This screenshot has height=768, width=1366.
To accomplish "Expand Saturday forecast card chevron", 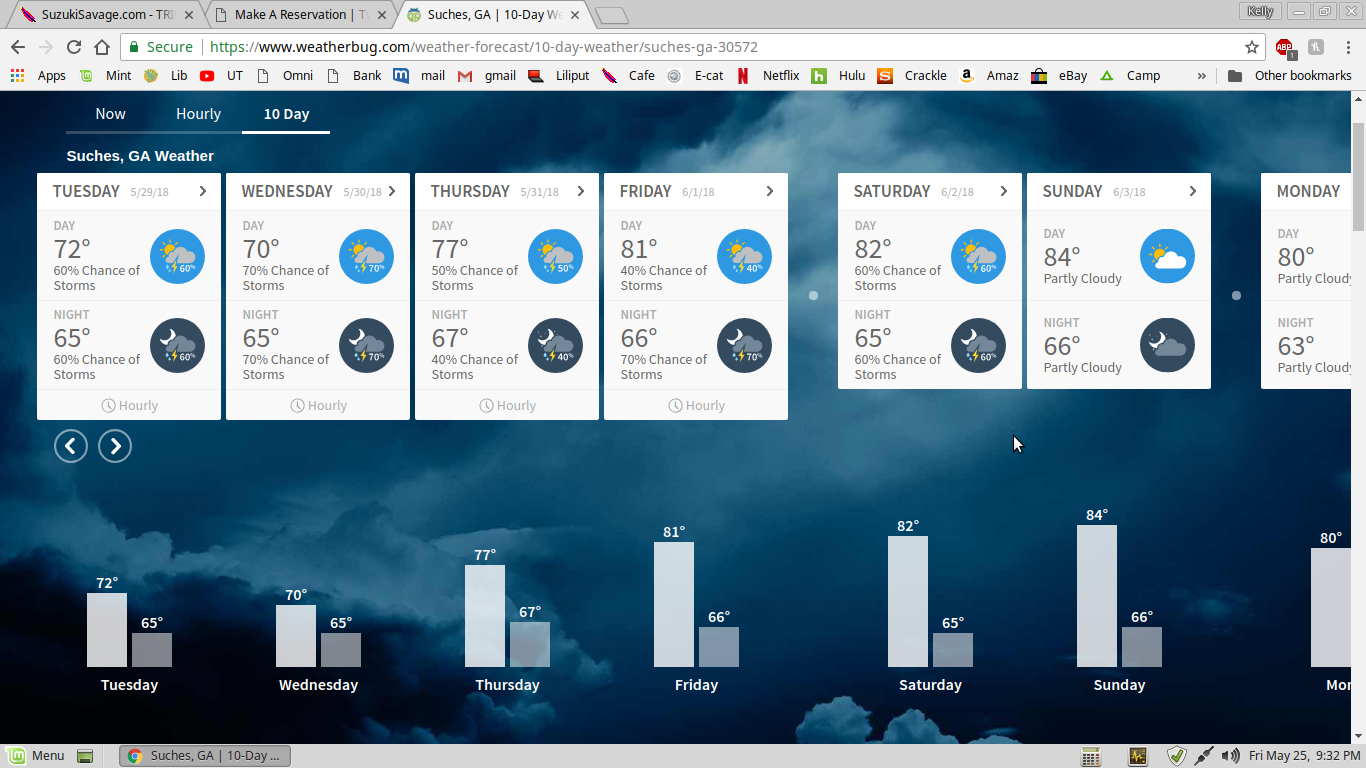I will 1004,191.
